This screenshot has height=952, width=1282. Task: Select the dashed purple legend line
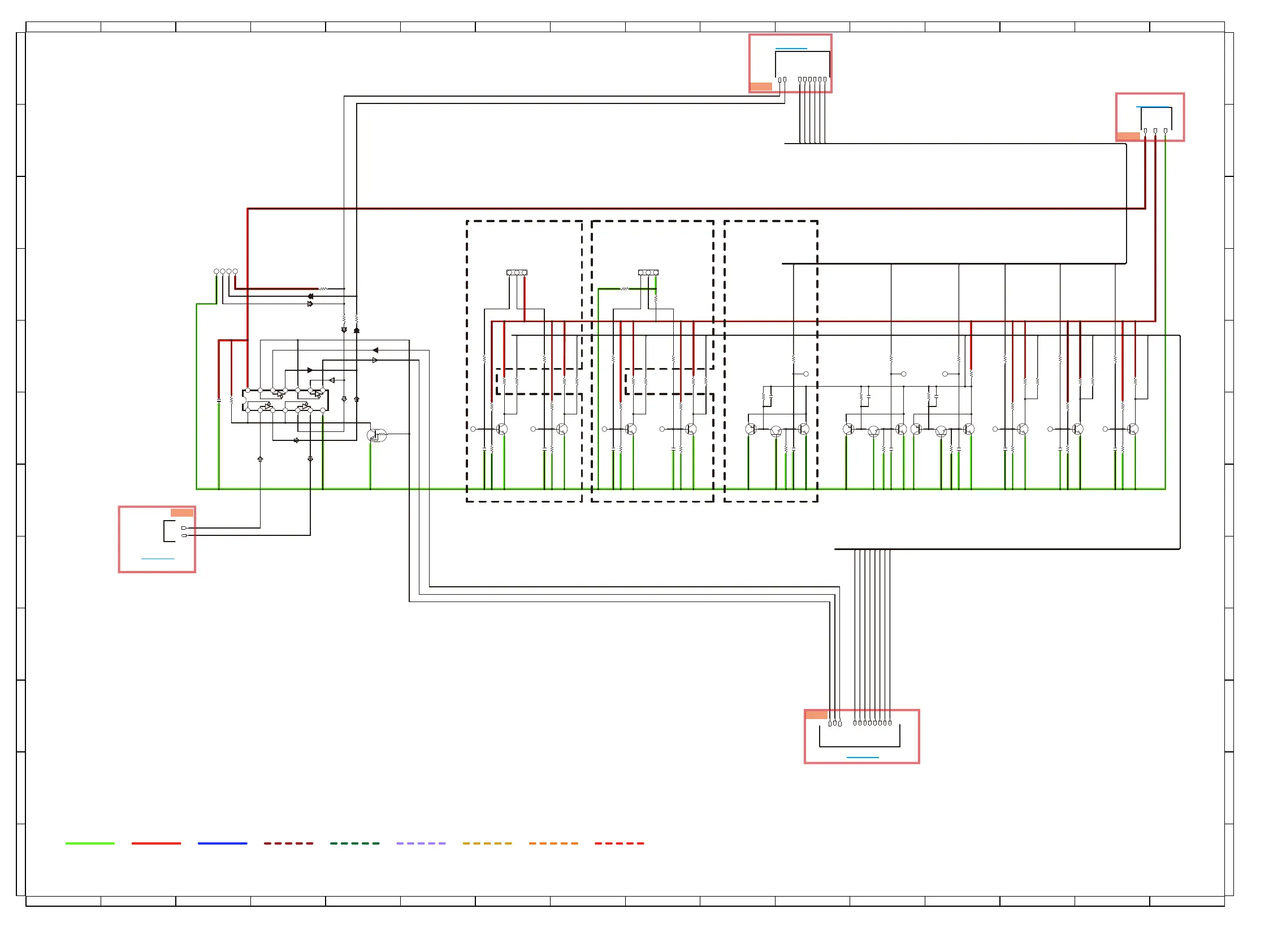tap(421, 843)
